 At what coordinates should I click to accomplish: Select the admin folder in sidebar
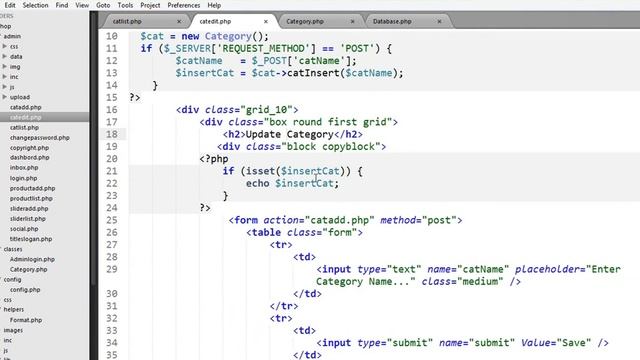tap(12, 36)
